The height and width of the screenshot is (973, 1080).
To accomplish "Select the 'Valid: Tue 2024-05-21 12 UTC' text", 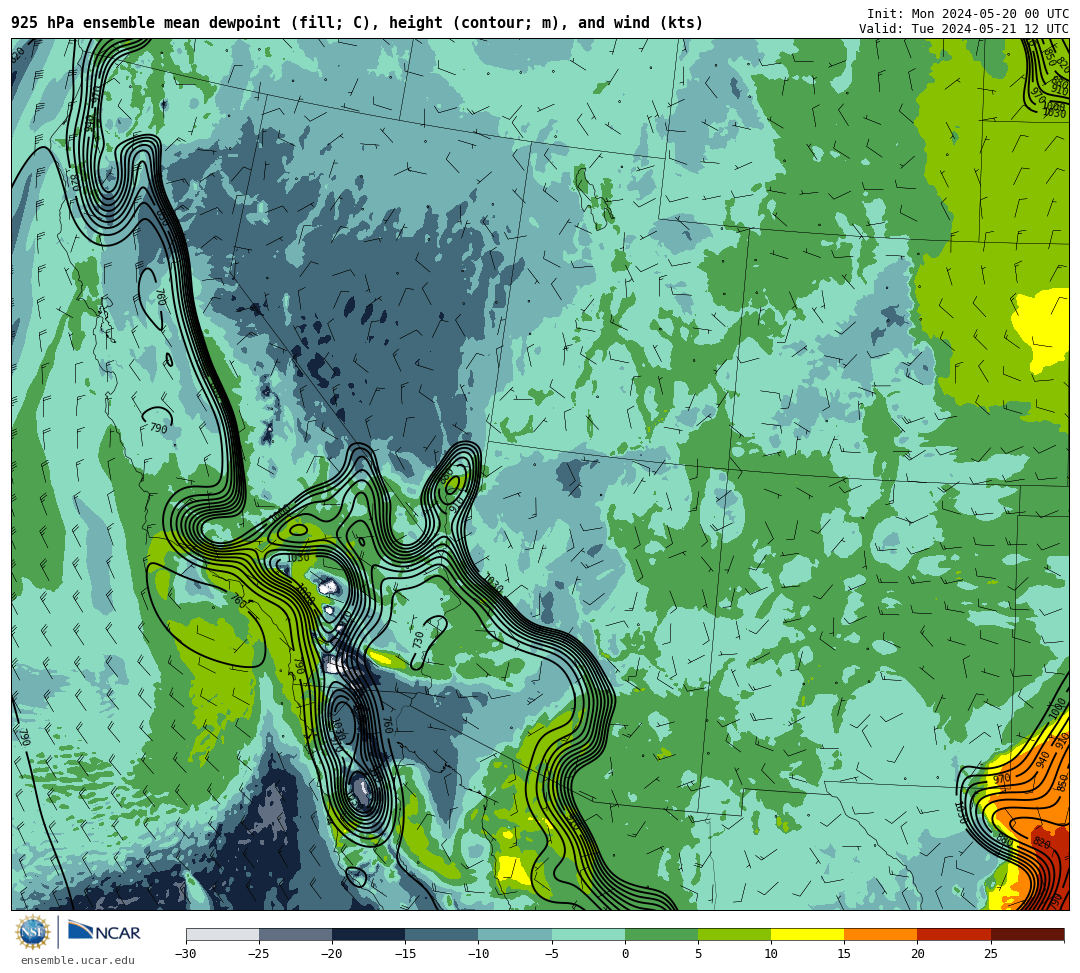I will coord(964,29).
